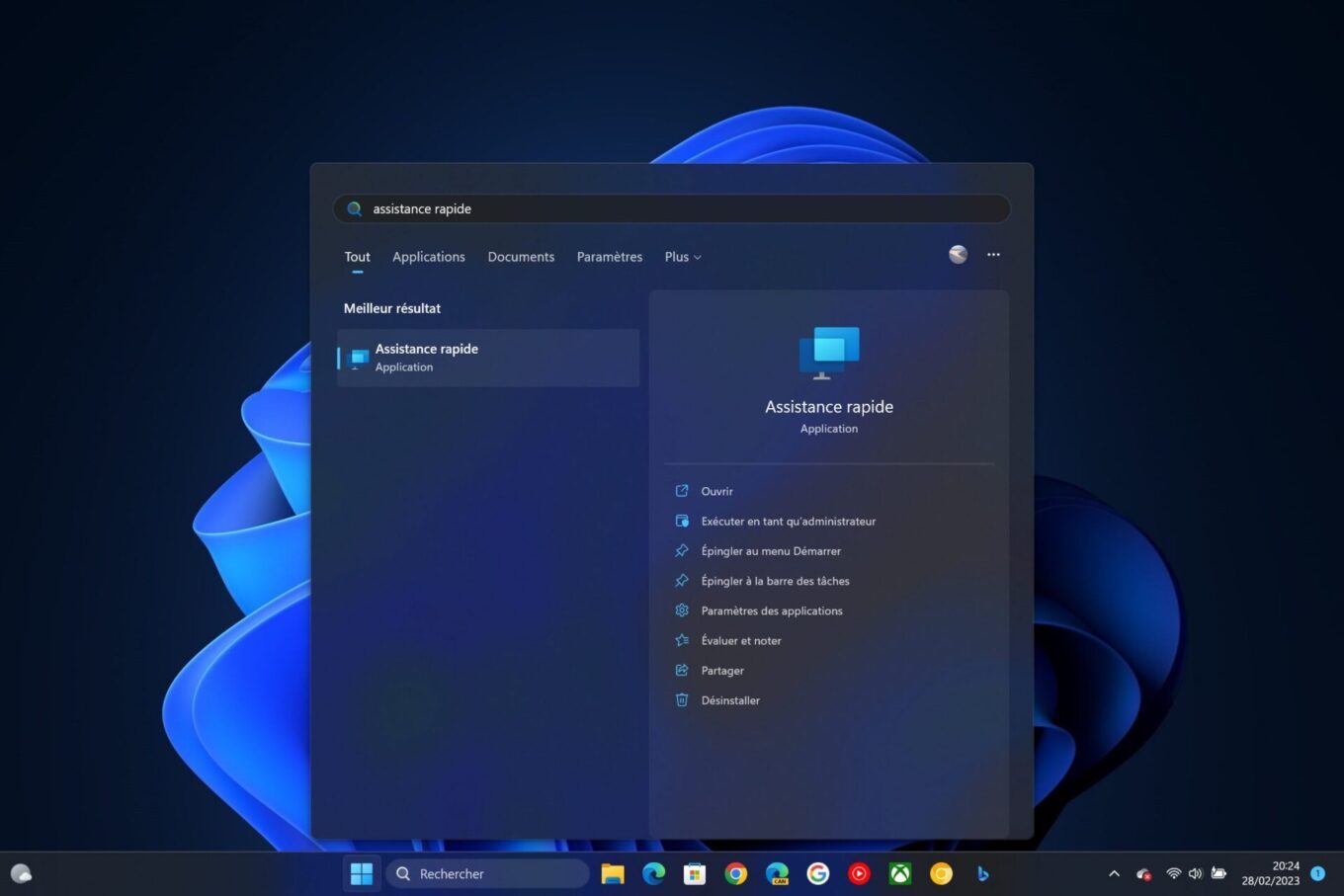The height and width of the screenshot is (896, 1344).
Task: Open Assistance rapide via the Ouvrir action
Action: (717, 491)
